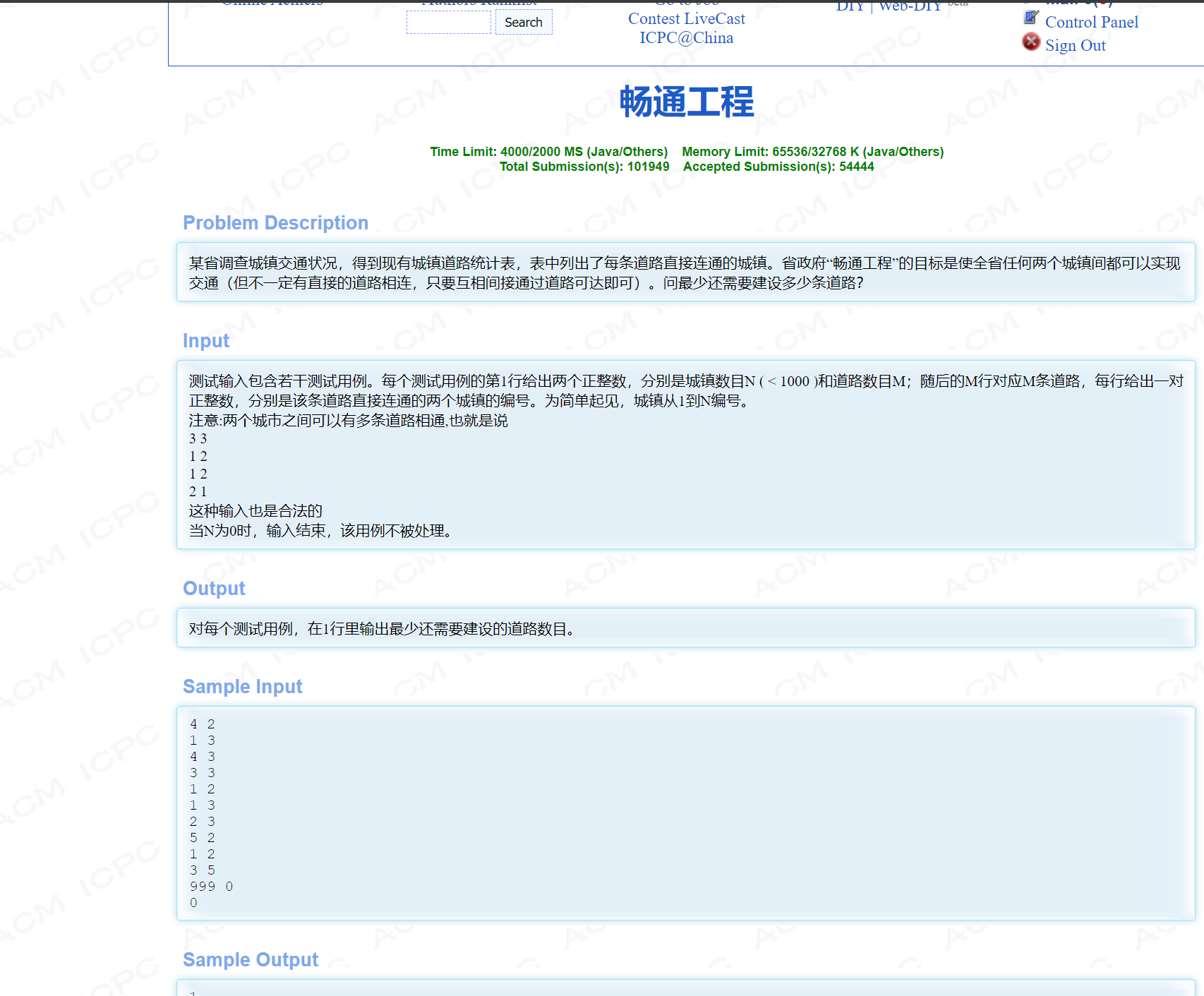The width and height of the screenshot is (1204, 996).
Task: Click the sample input line "4 2"
Action: pos(203,724)
